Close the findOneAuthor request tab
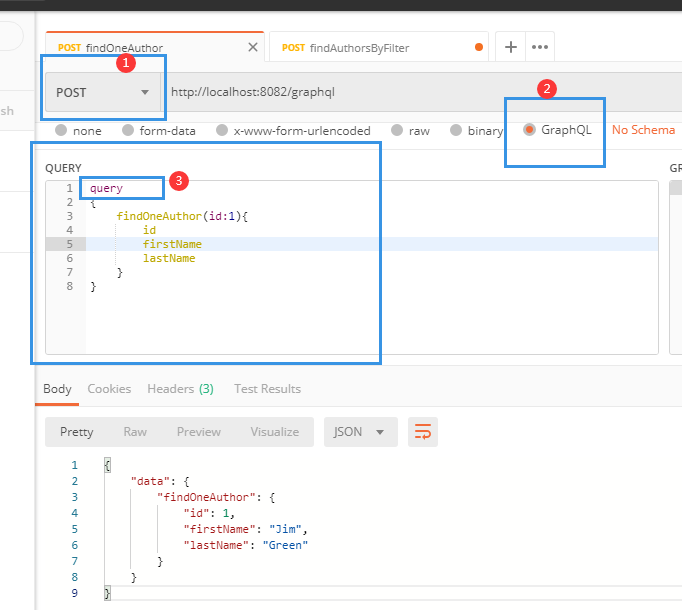 point(253,47)
